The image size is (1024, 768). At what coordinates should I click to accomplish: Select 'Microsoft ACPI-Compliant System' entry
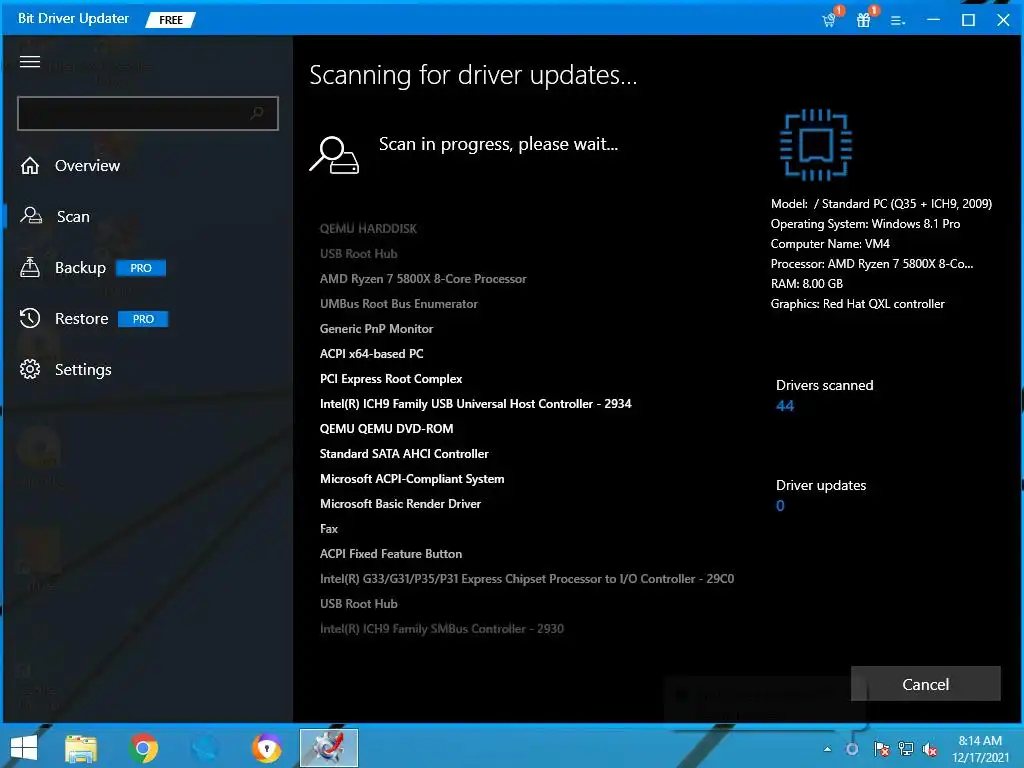point(412,479)
